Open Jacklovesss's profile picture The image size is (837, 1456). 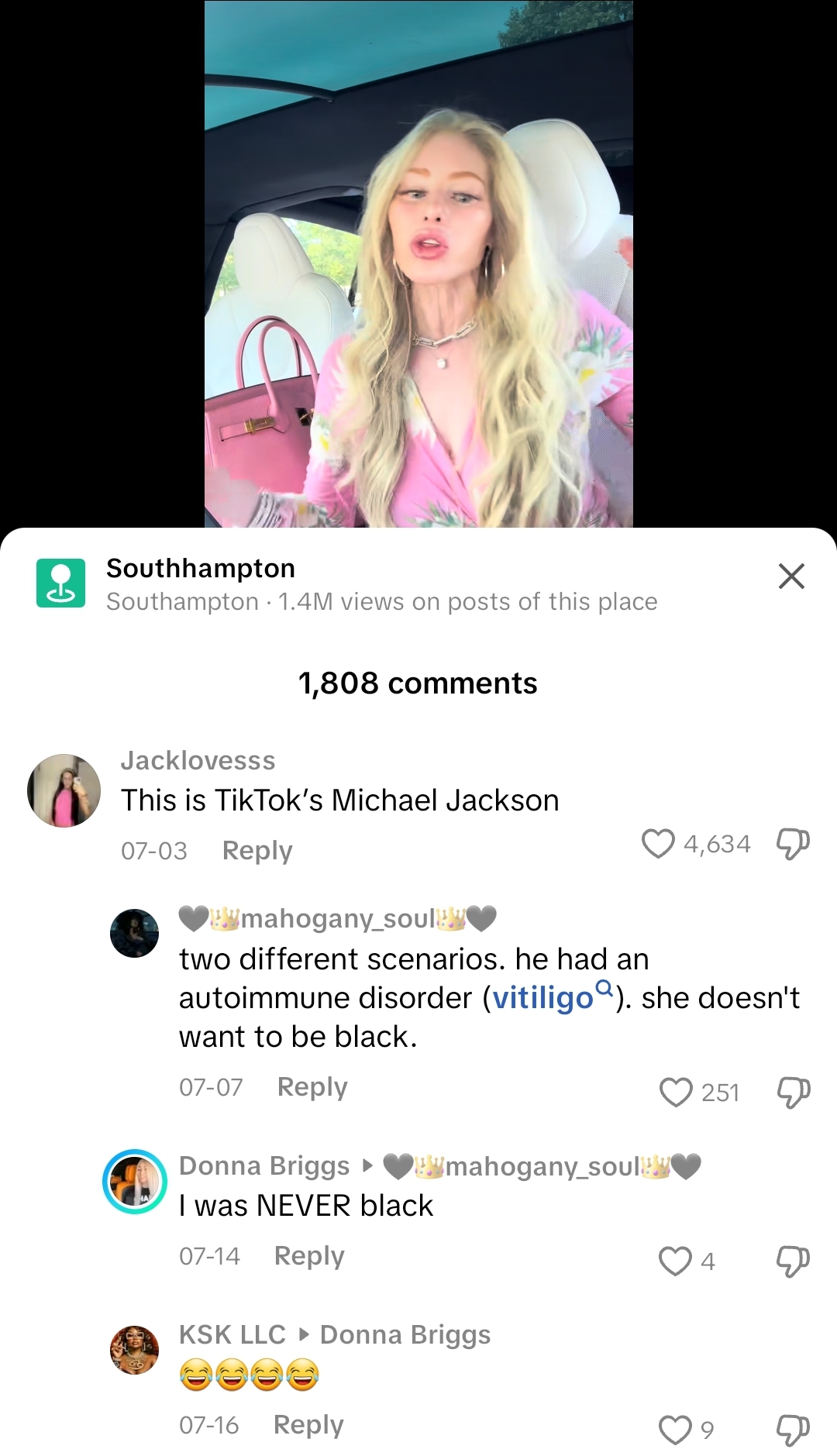coord(64,790)
